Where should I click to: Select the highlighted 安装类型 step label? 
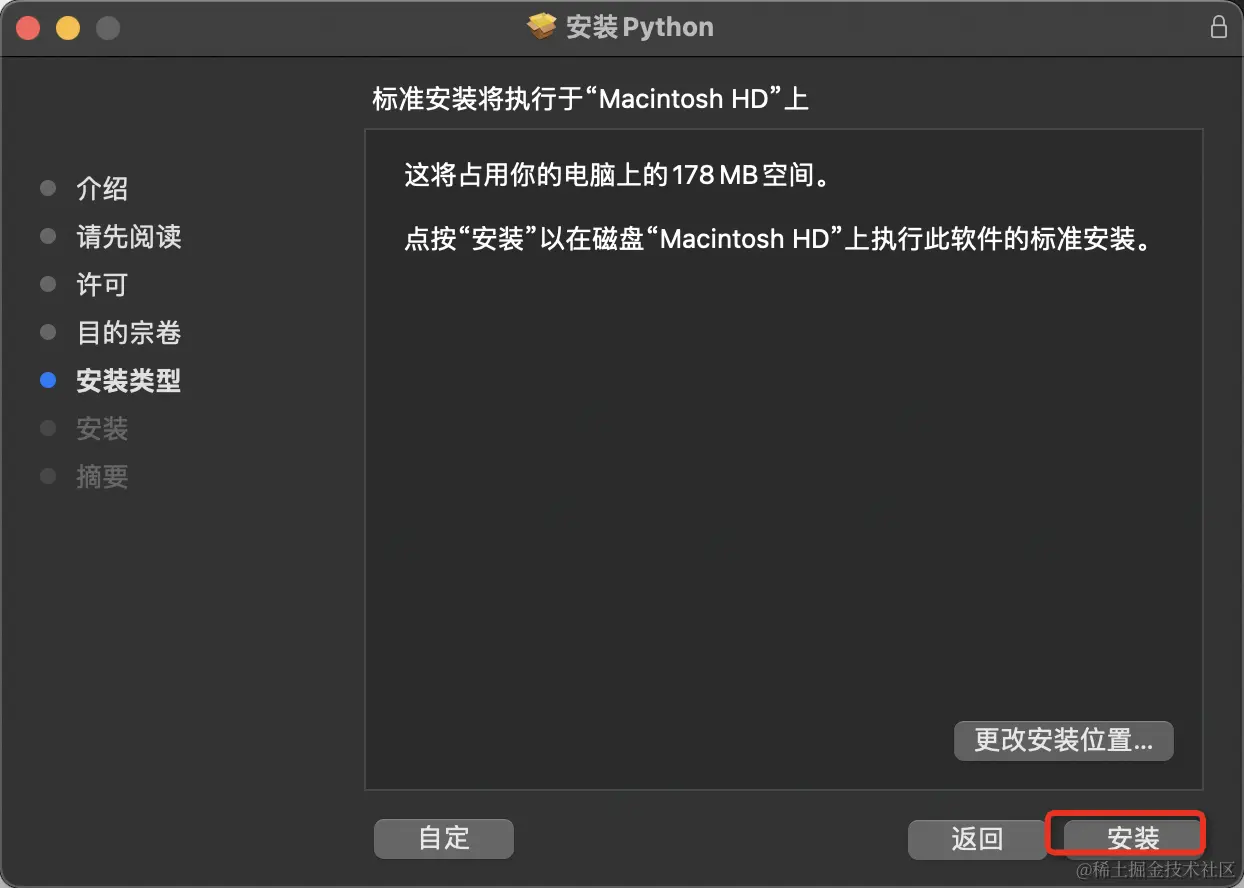coord(129,381)
